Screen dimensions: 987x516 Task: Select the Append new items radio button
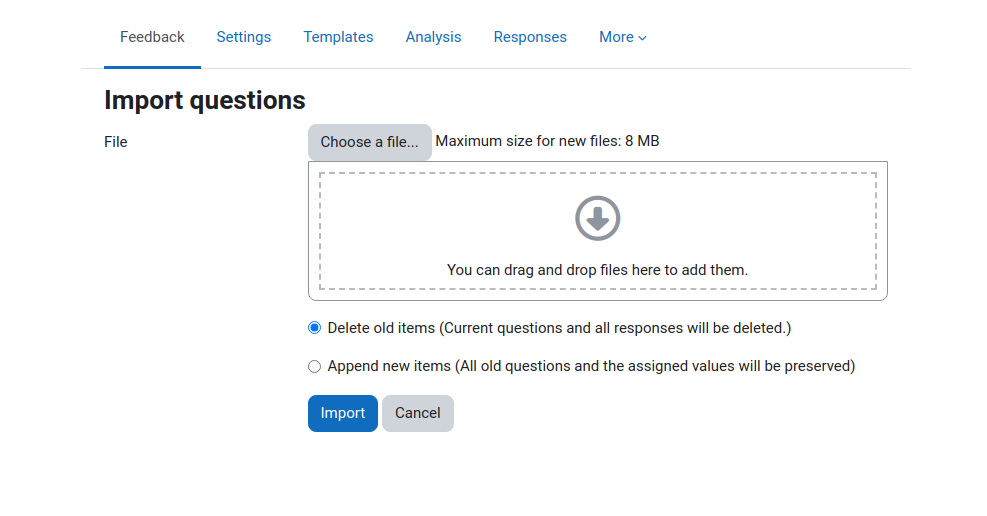314,366
